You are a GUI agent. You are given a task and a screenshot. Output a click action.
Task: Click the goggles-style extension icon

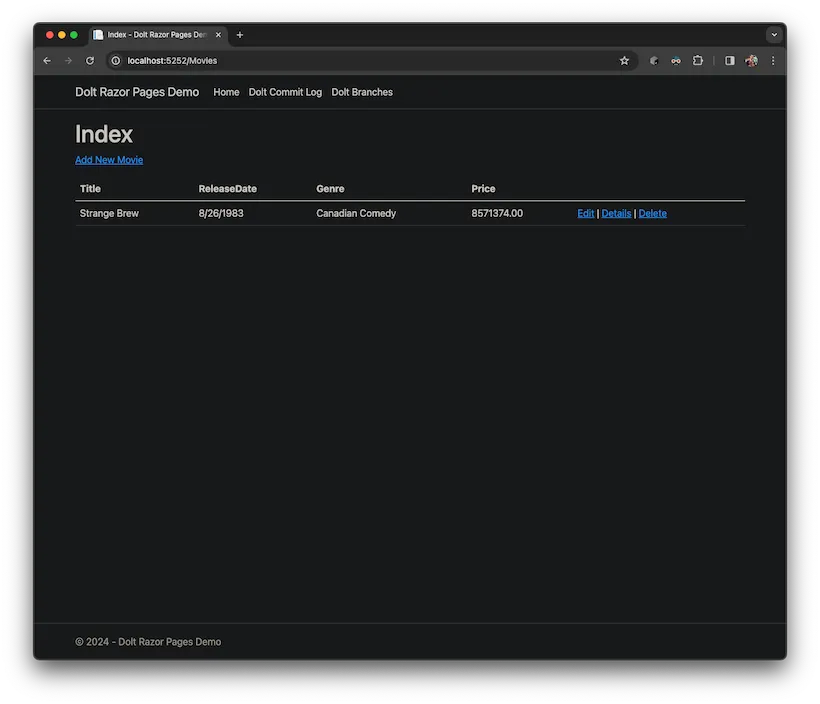click(x=675, y=60)
